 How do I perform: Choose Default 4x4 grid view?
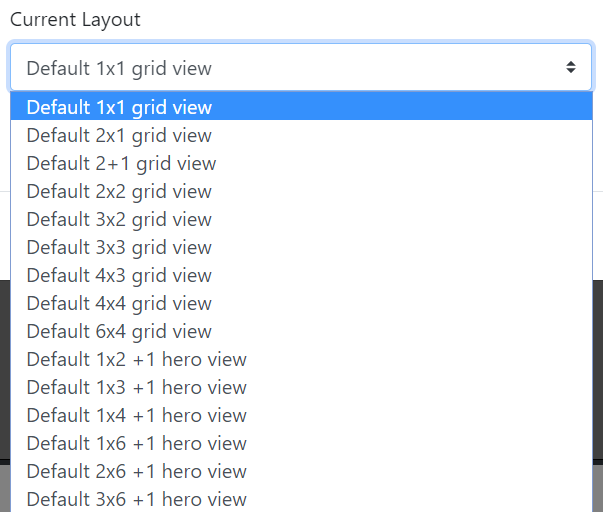tap(120, 303)
